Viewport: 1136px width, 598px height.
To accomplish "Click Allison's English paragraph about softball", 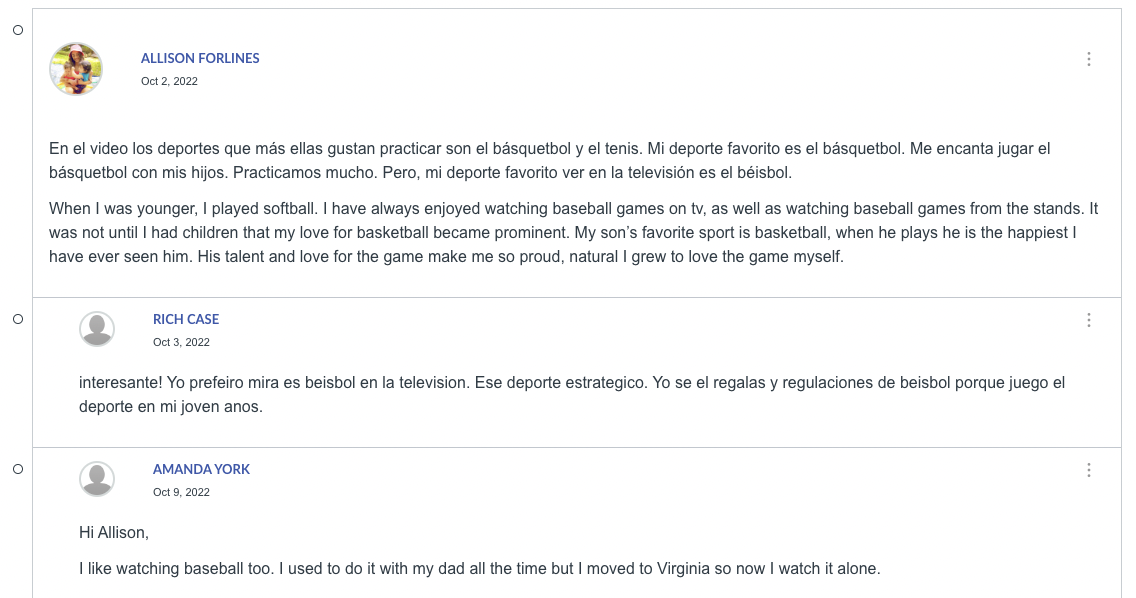I will point(573,232).
